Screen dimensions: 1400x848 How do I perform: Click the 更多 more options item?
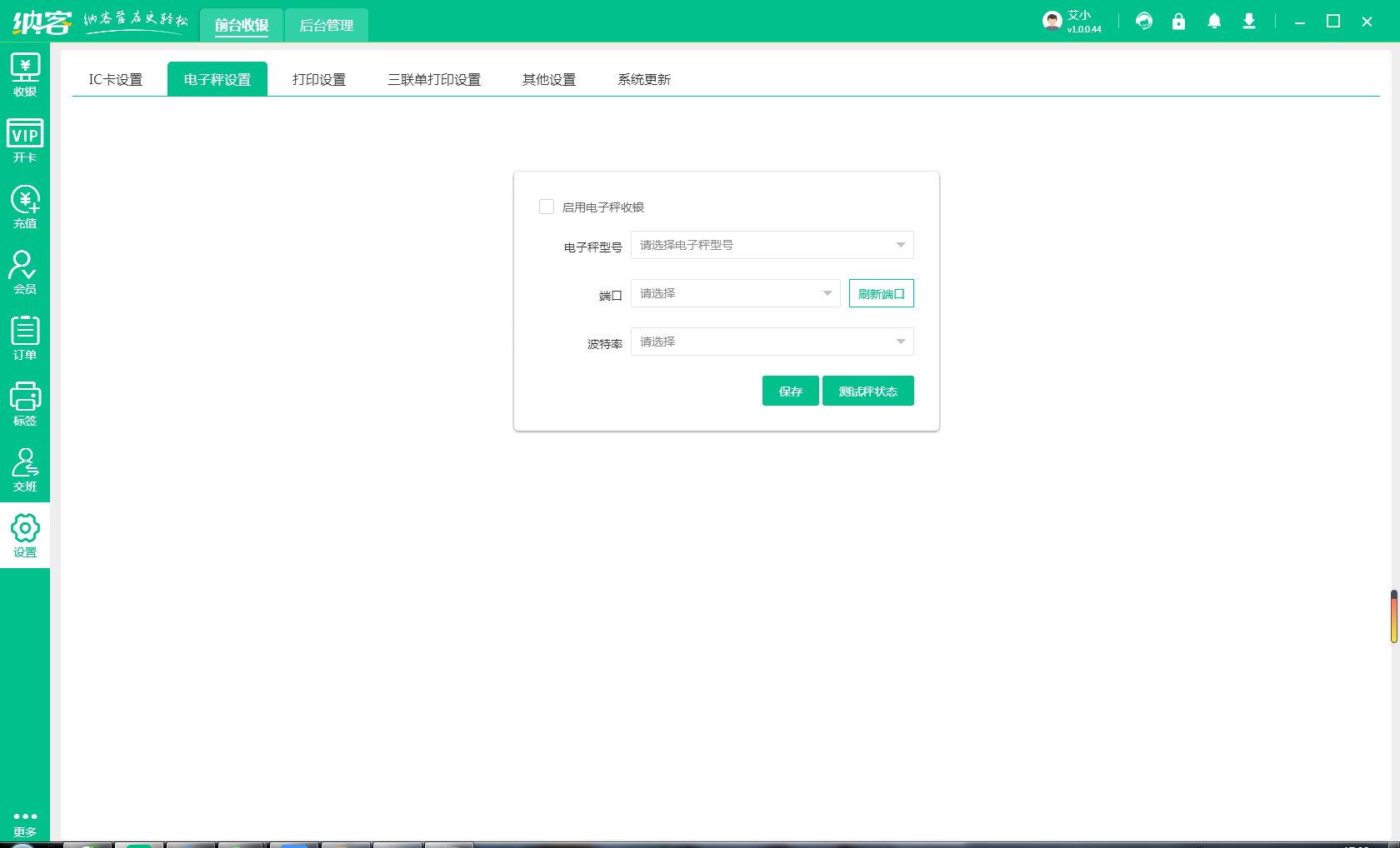click(25, 823)
